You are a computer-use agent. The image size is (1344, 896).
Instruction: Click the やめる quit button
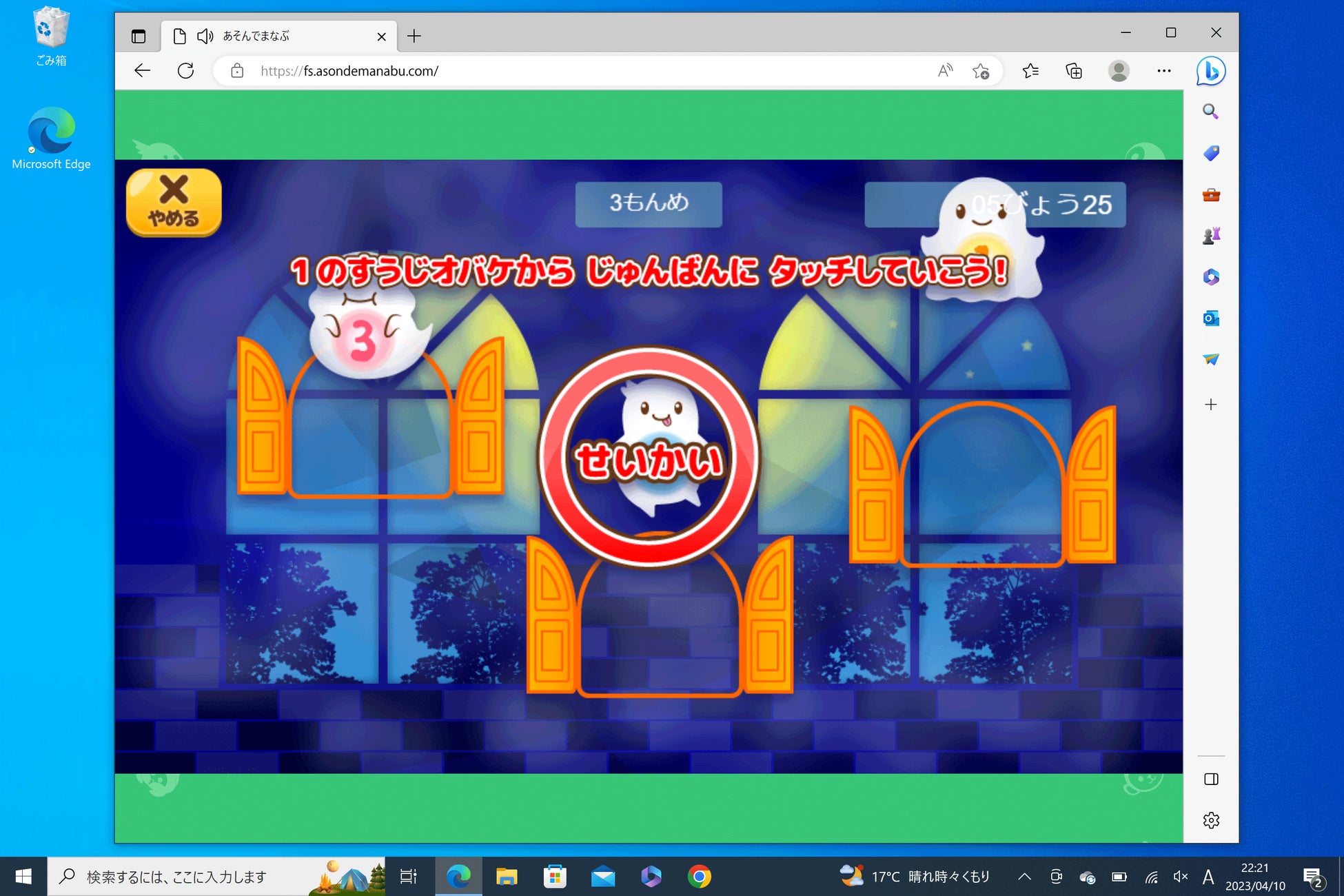[x=174, y=203]
